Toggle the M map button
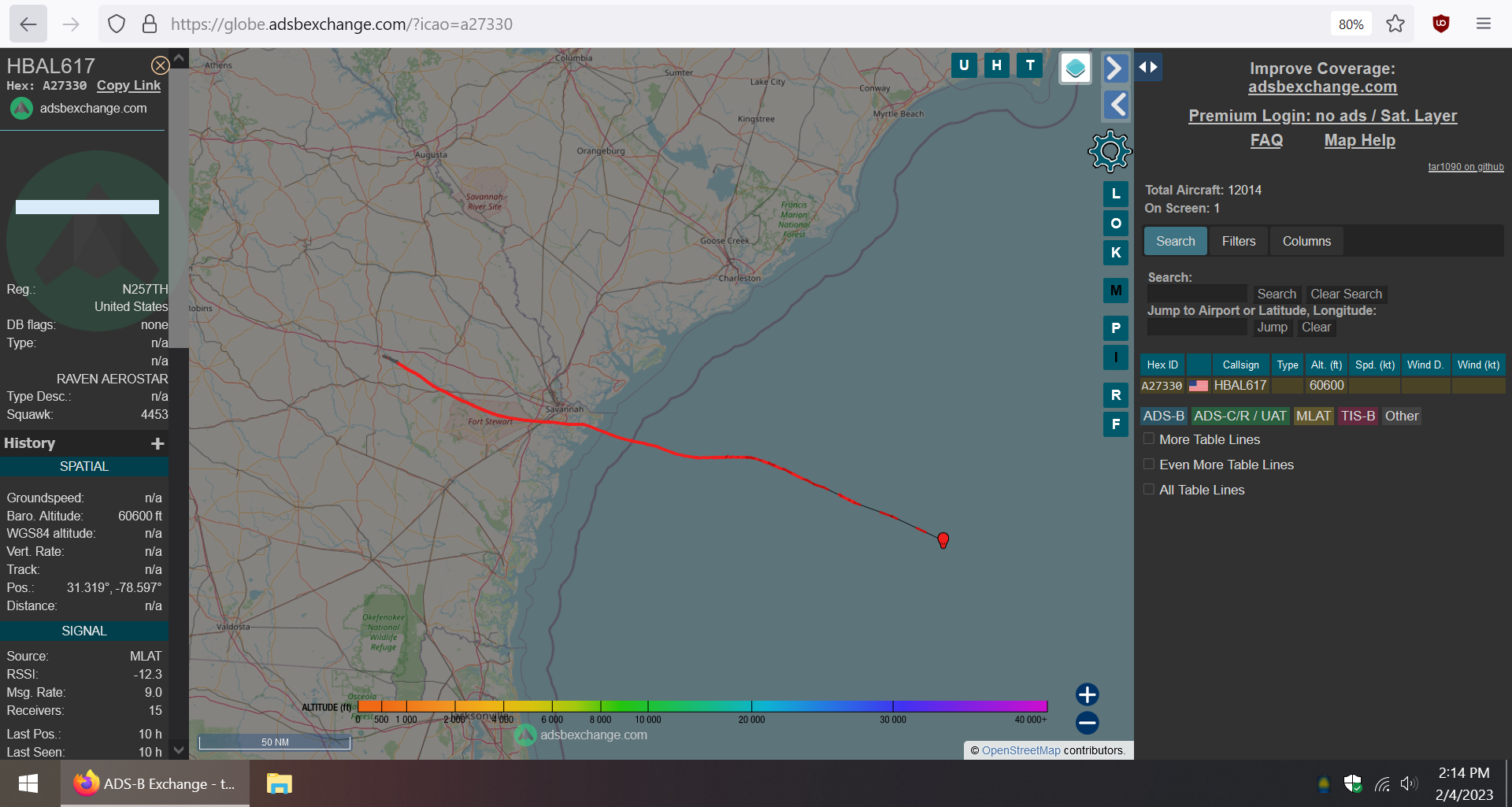This screenshot has height=807, width=1512. tap(1116, 291)
